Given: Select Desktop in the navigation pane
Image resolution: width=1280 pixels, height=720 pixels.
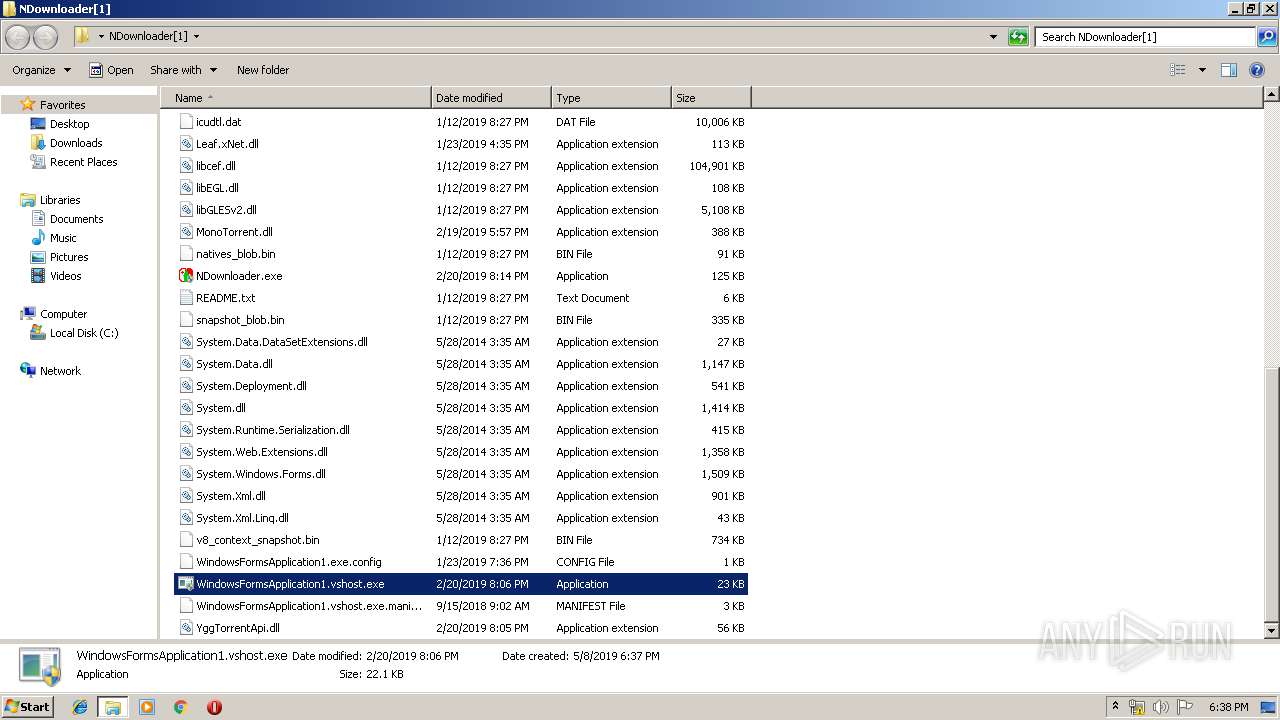Looking at the screenshot, I should pyautogui.click(x=69, y=124).
